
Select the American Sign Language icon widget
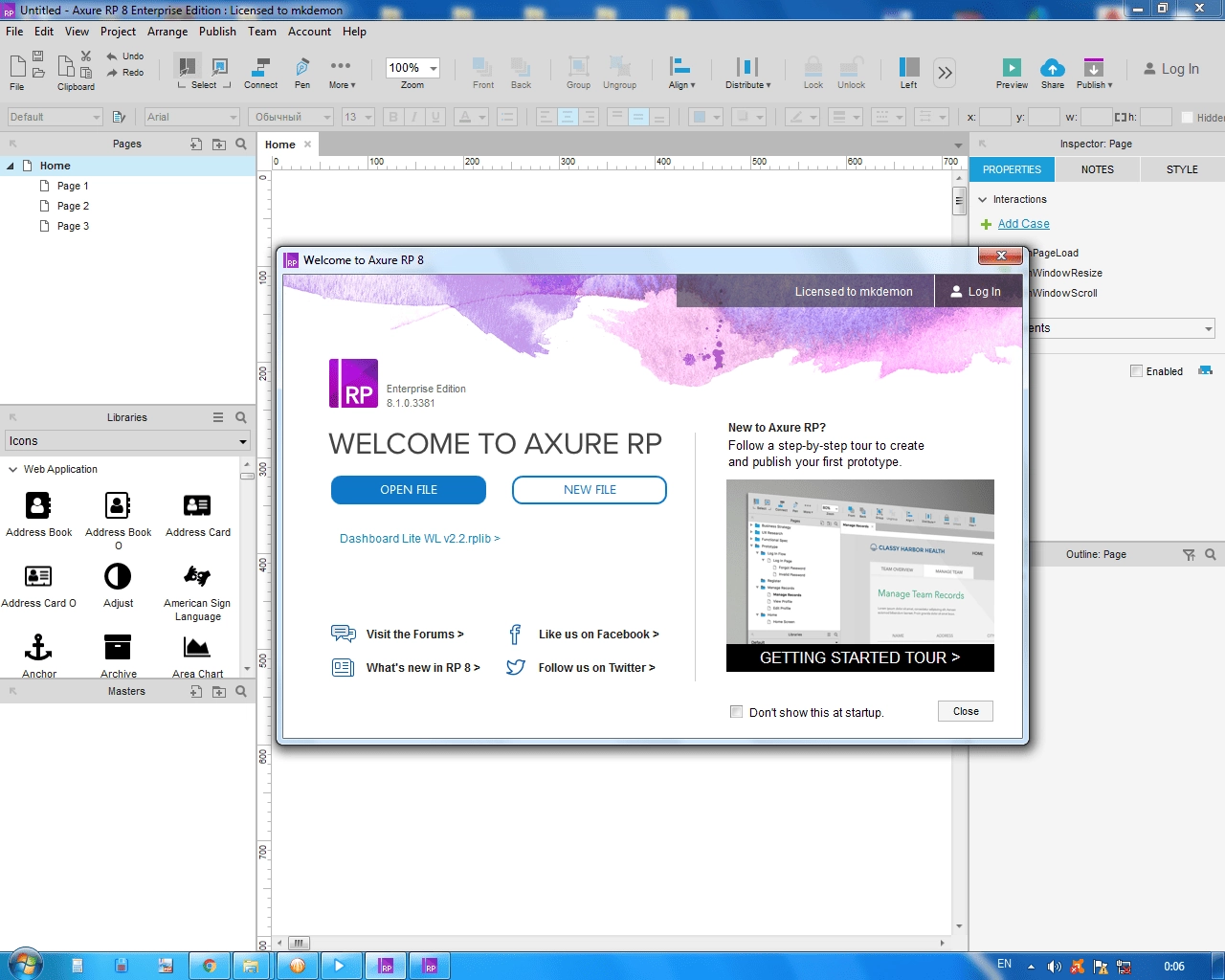(197, 576)
